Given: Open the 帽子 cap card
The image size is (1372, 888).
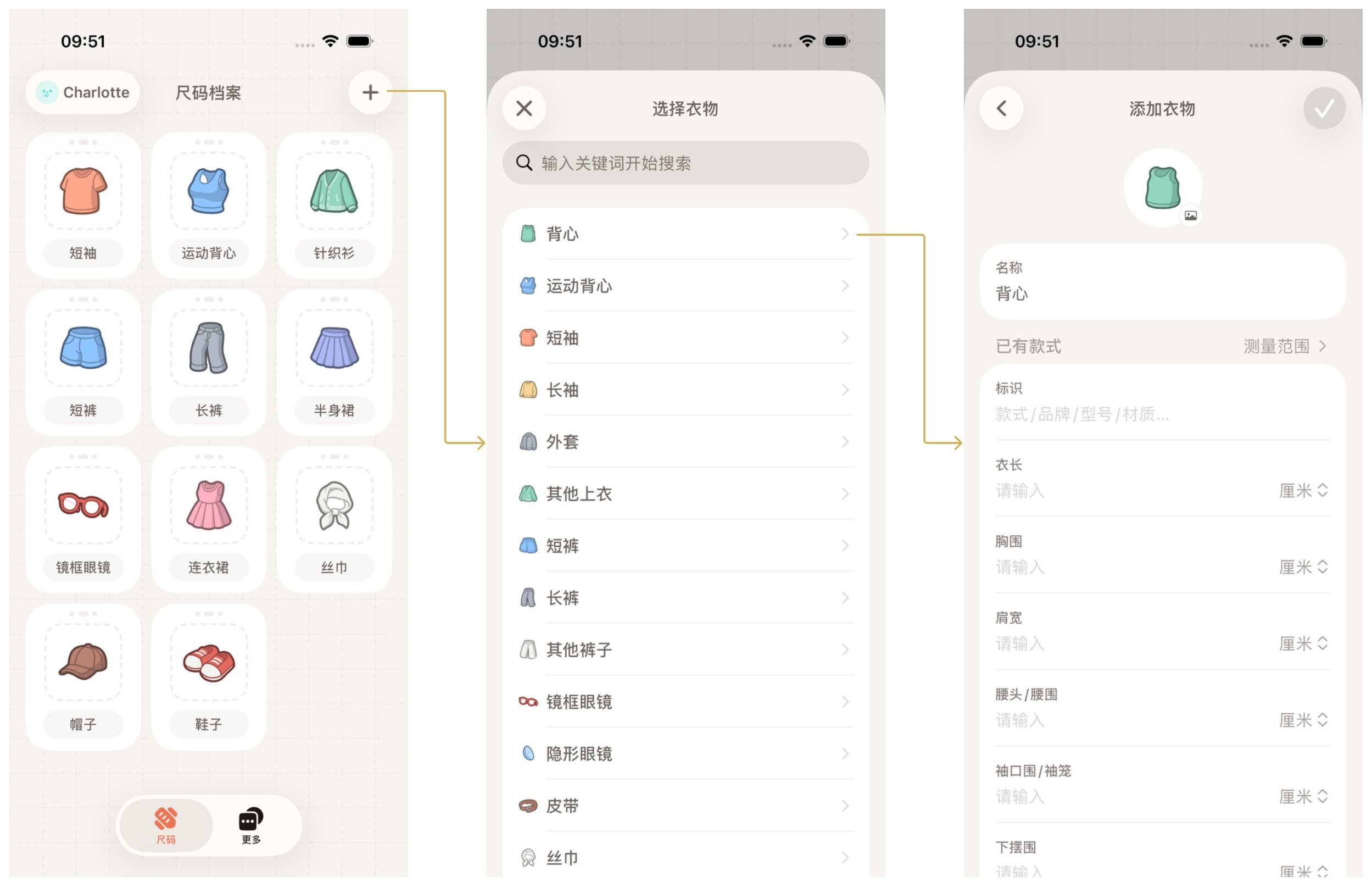Looking at the screenshot, I should pos(83,677).
